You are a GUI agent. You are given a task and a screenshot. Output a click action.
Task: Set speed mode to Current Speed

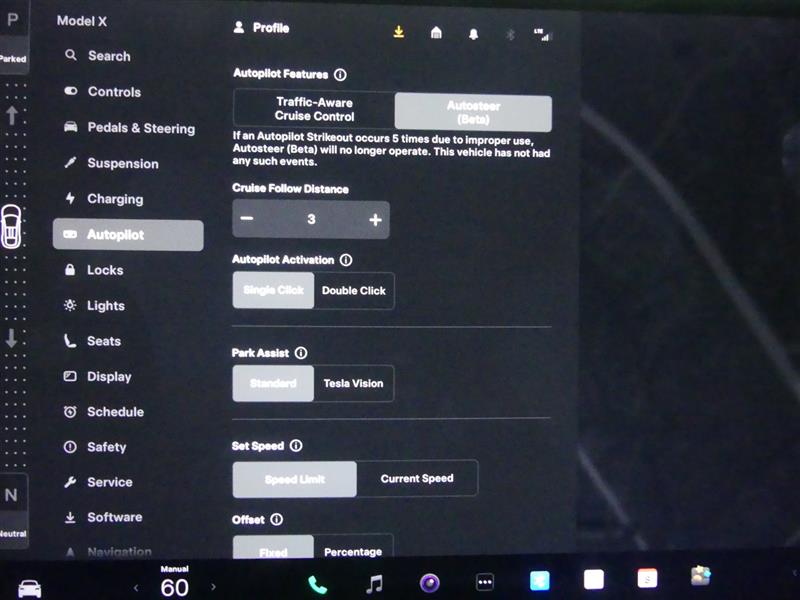(x=417, y=479)
